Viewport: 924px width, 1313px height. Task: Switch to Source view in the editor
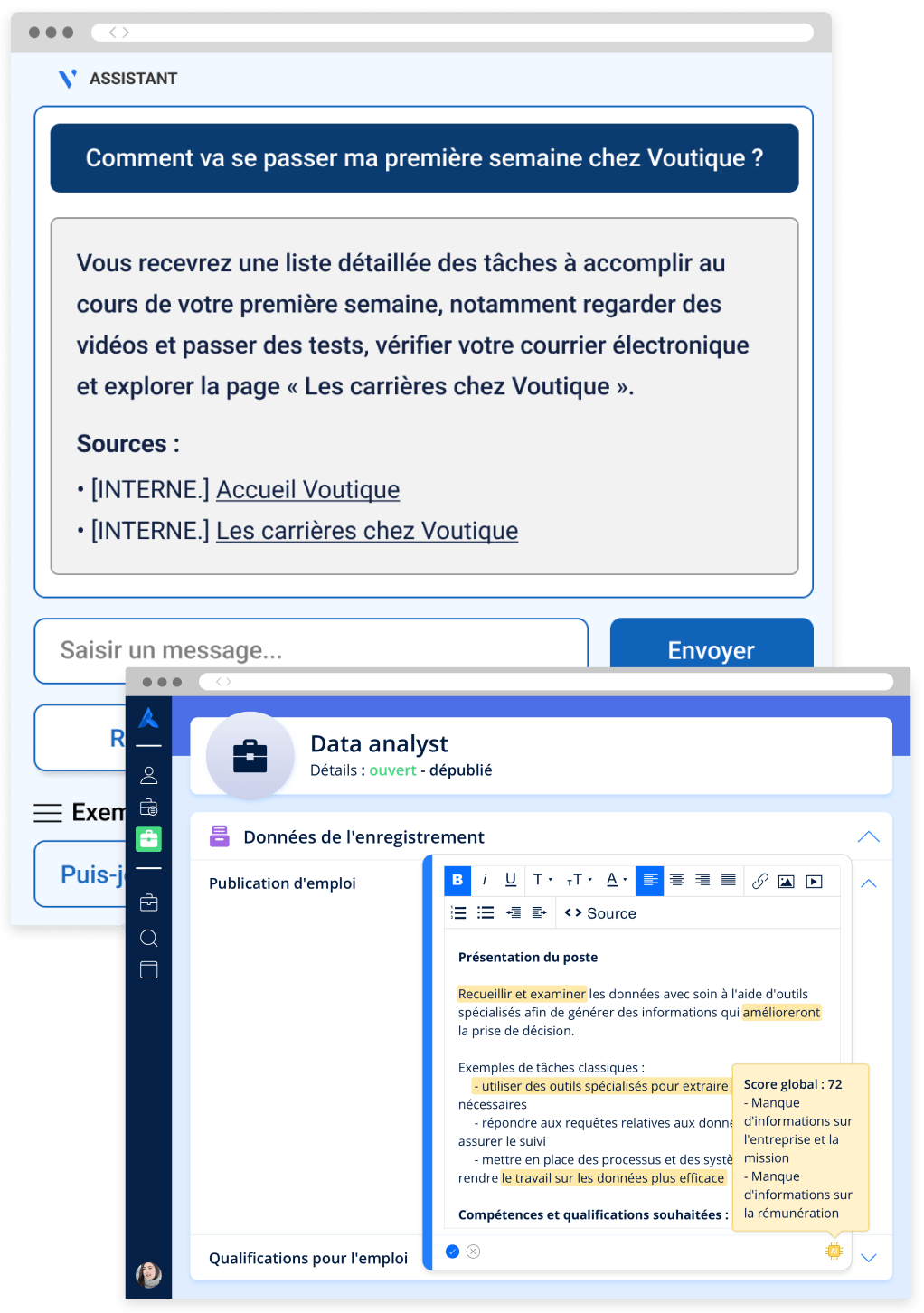[x=600, y=913]
